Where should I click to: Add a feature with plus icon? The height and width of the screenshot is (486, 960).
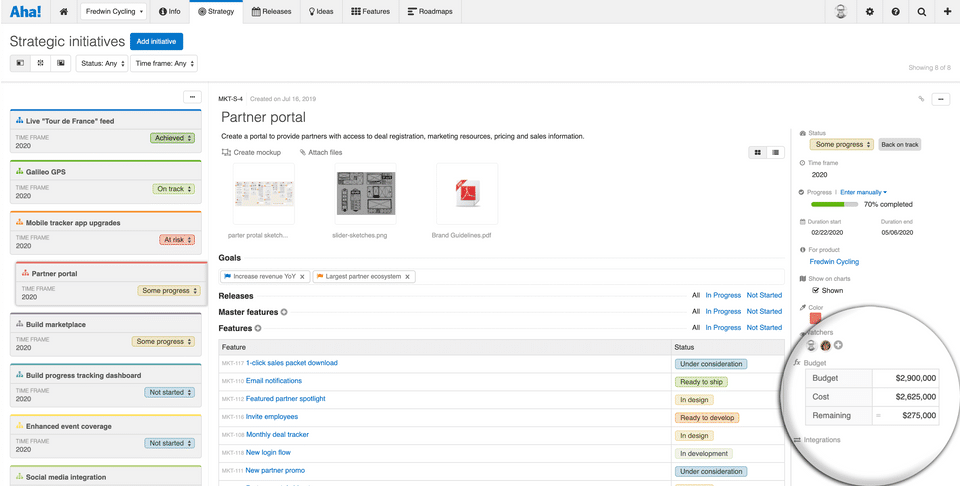click(x=258, y=329)
